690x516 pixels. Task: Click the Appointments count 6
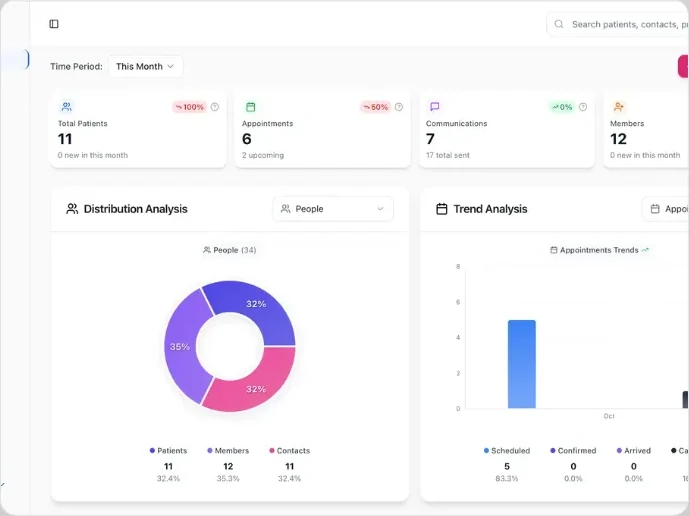coord(246,139)
